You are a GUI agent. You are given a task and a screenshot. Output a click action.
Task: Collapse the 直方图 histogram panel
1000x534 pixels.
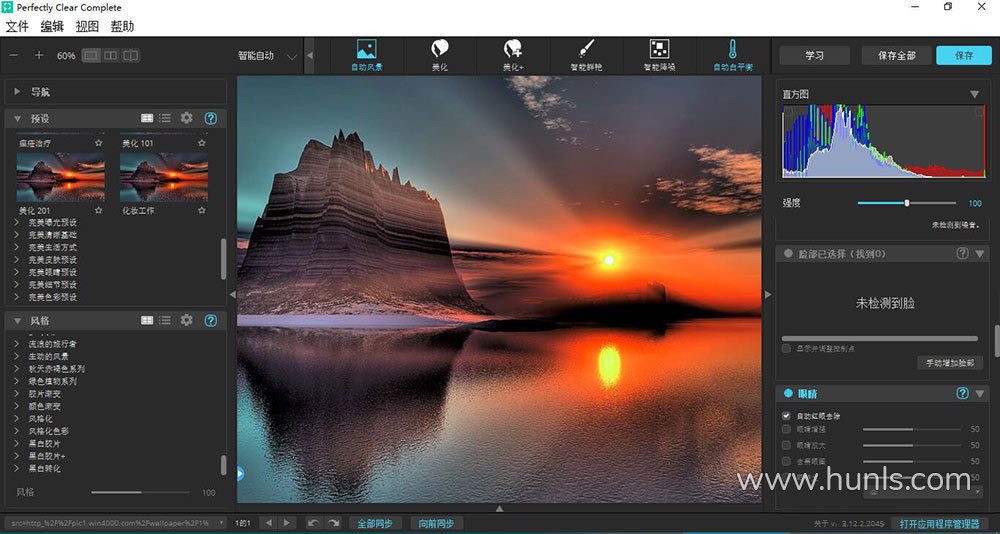pos(974,94)
